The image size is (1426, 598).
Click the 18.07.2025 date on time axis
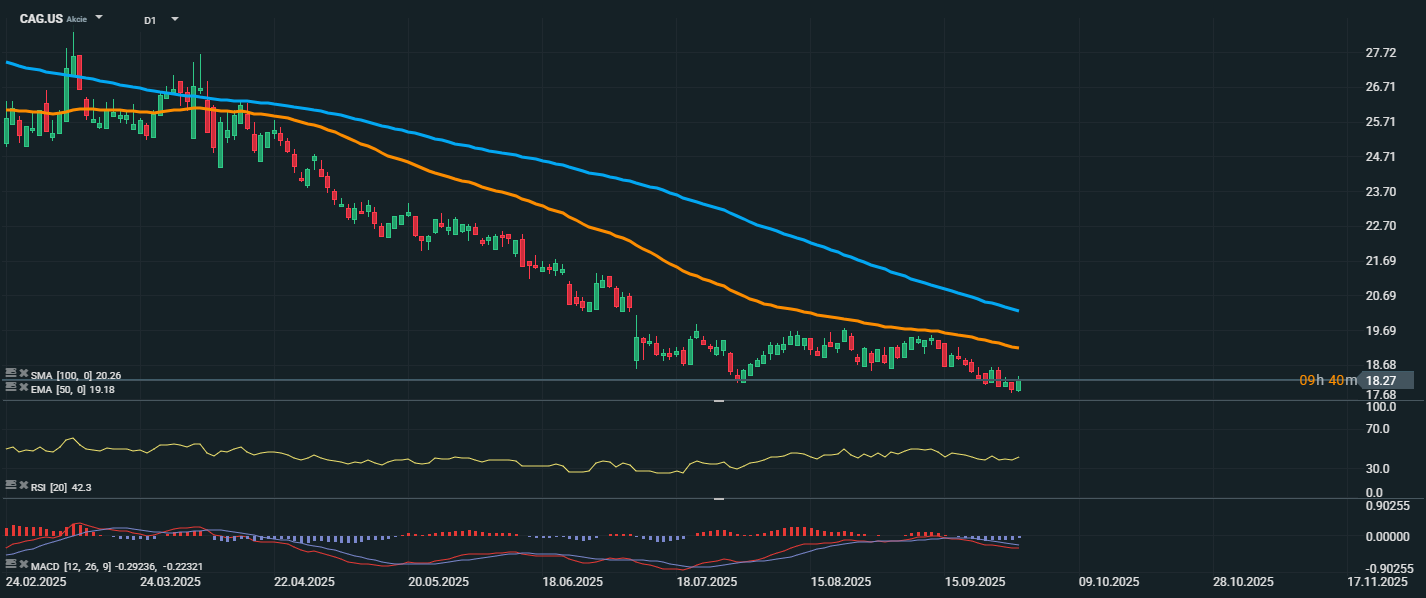click(x=707, y=581)
